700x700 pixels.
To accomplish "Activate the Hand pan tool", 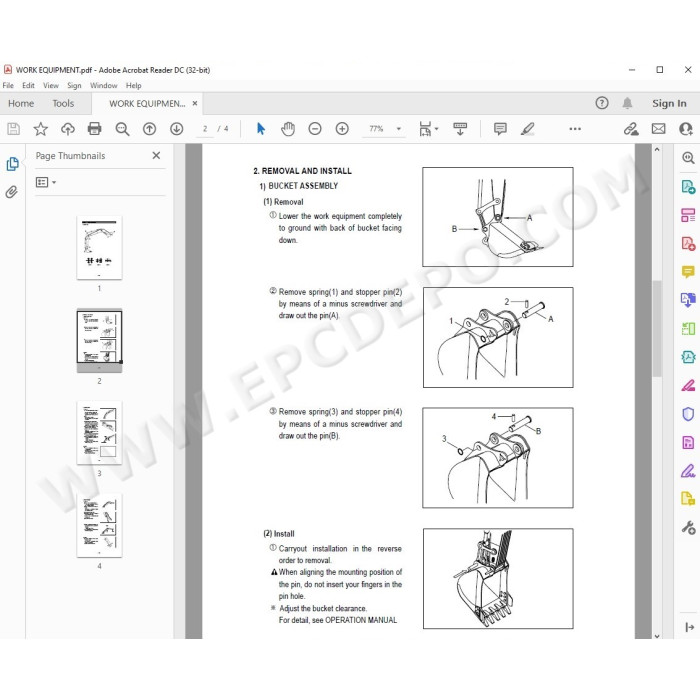I will pos(288,129).
